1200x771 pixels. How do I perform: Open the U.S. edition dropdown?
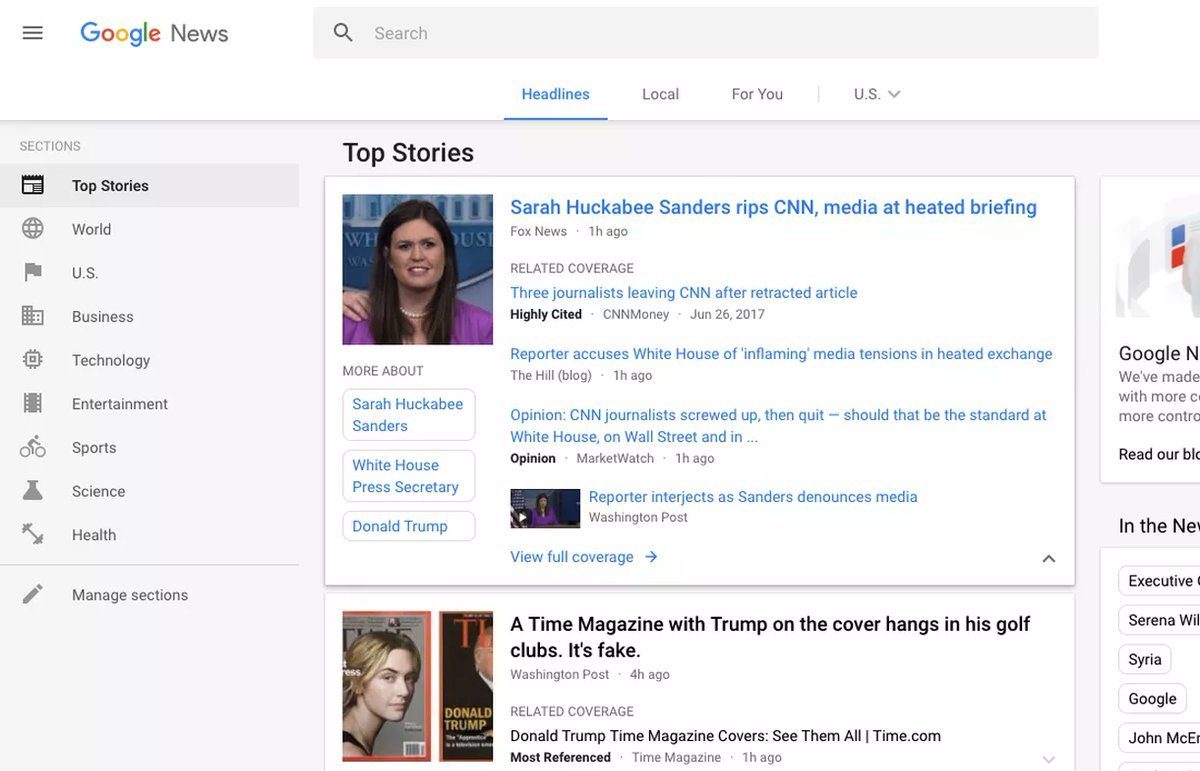tap(877, 94)
